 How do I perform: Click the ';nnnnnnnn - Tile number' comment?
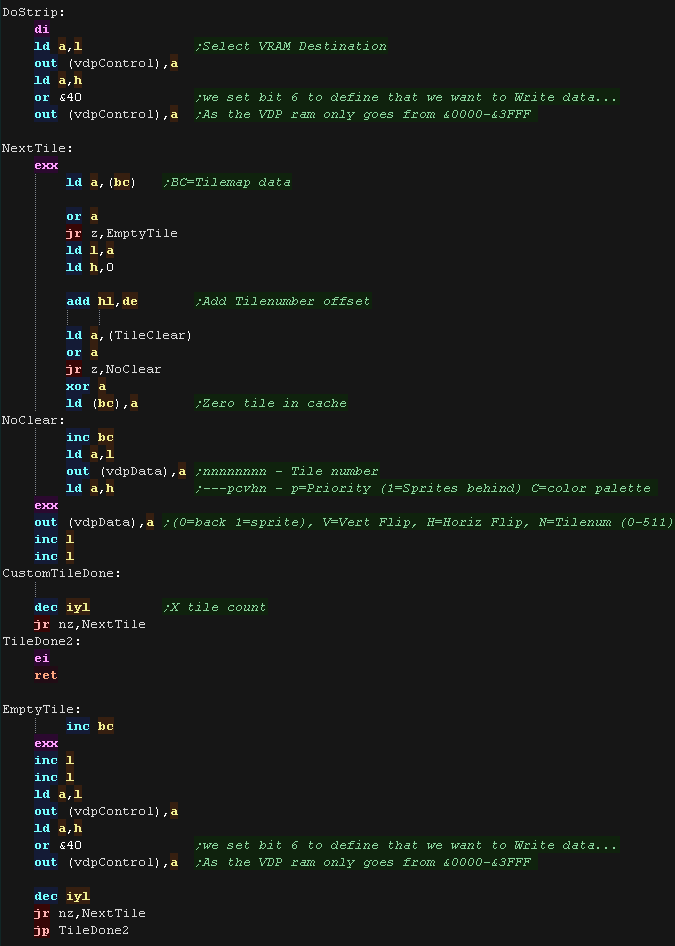[287, 471]
